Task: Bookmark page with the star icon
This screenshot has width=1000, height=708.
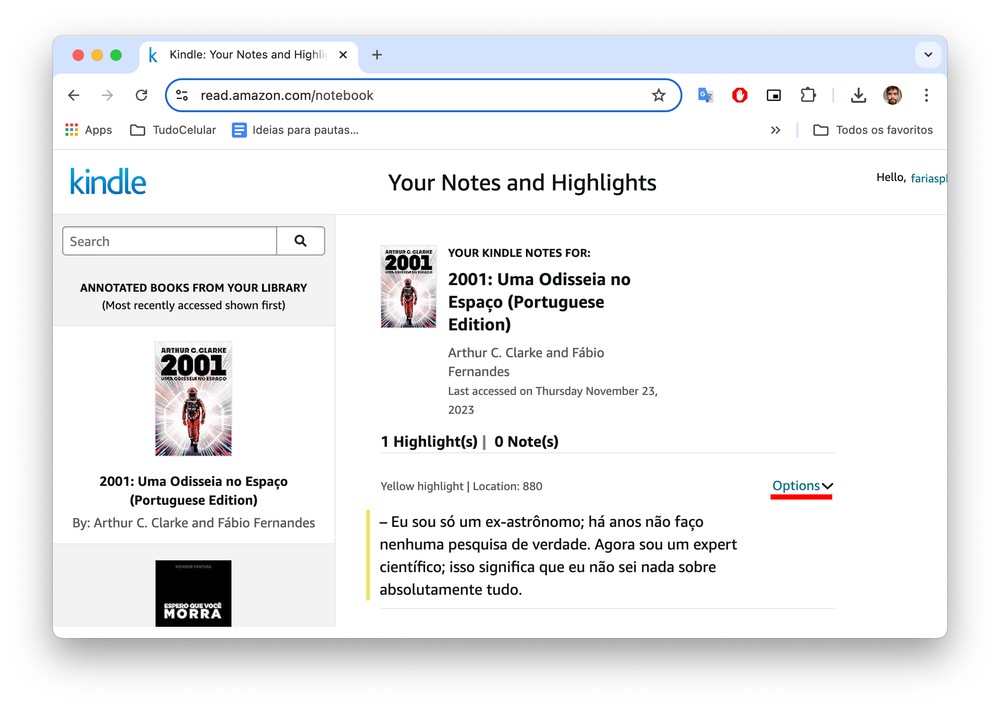Action: tap(658, 96)
